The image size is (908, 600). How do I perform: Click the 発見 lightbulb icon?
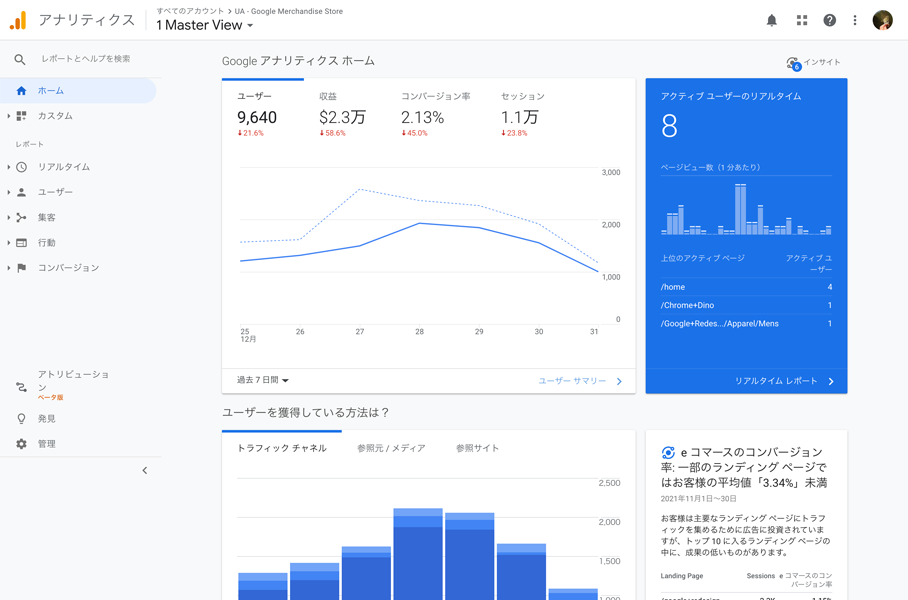click(21, 419)
